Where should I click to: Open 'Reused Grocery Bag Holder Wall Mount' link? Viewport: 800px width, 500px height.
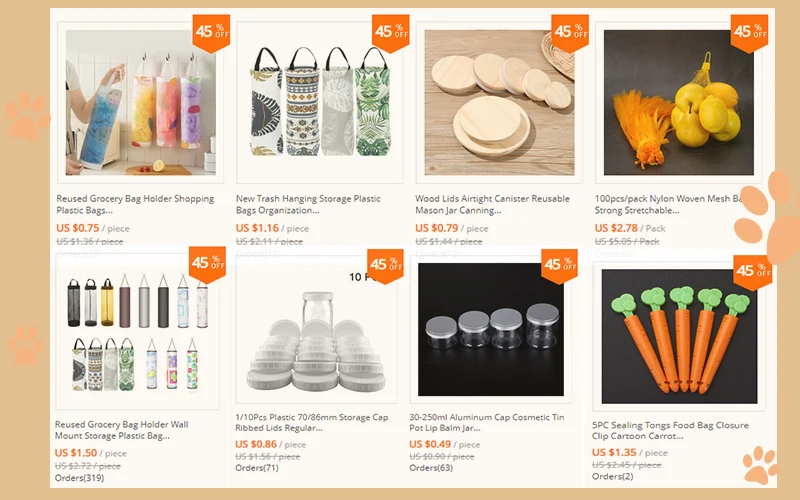tap(121, 430)
